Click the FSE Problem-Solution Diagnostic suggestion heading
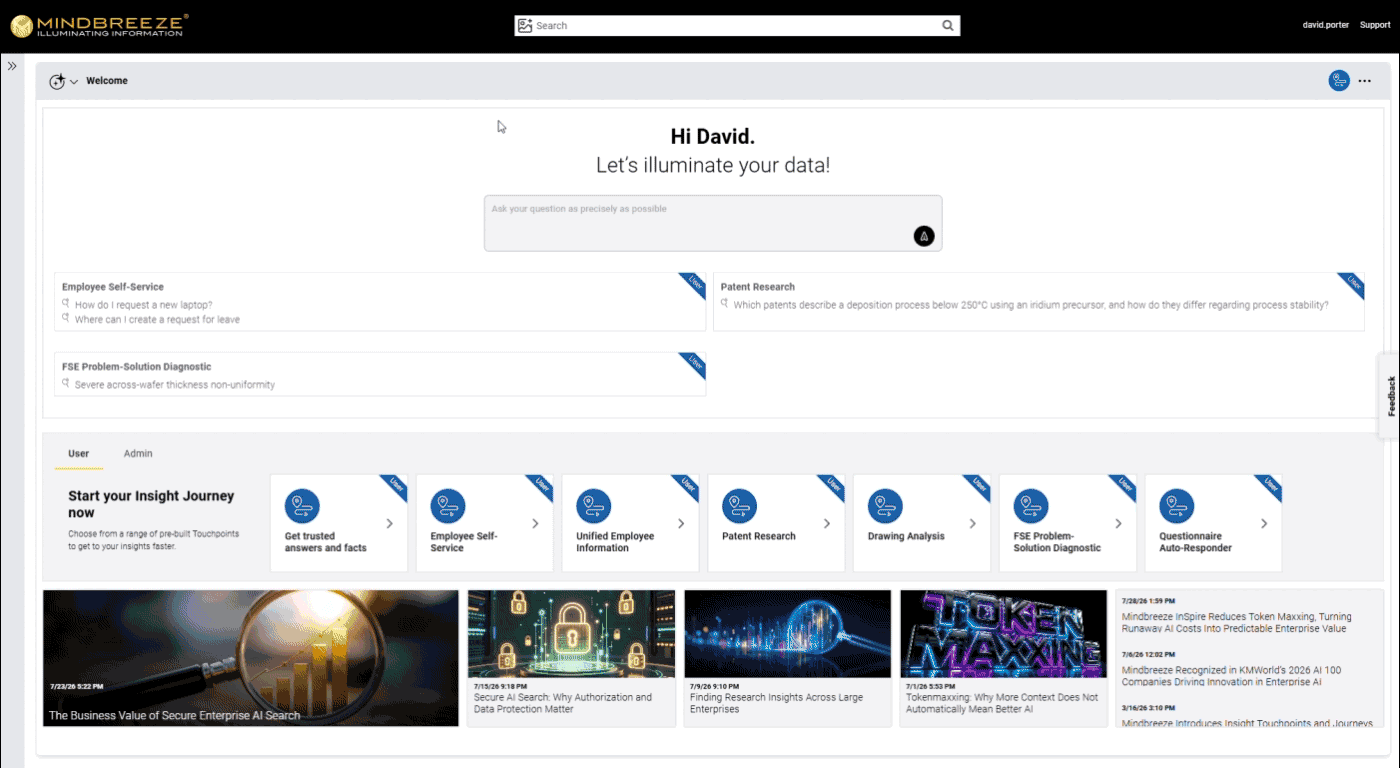 coord(136,367)
